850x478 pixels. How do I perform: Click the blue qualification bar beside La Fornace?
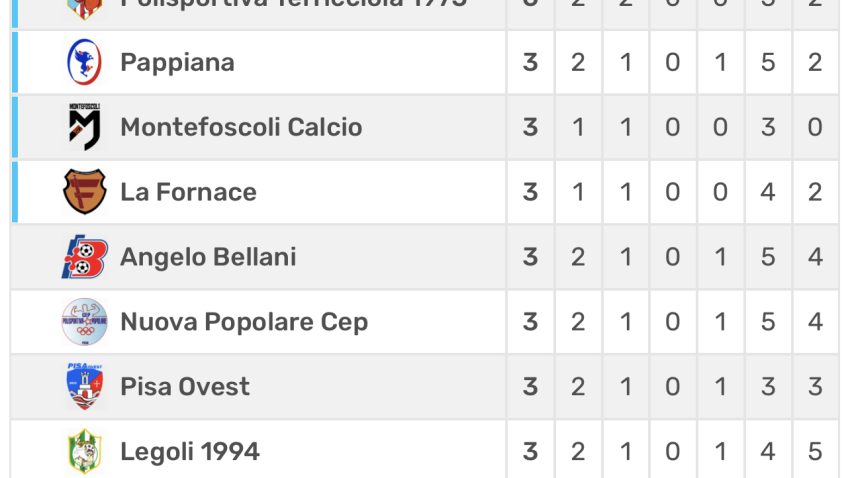point(15,192)
